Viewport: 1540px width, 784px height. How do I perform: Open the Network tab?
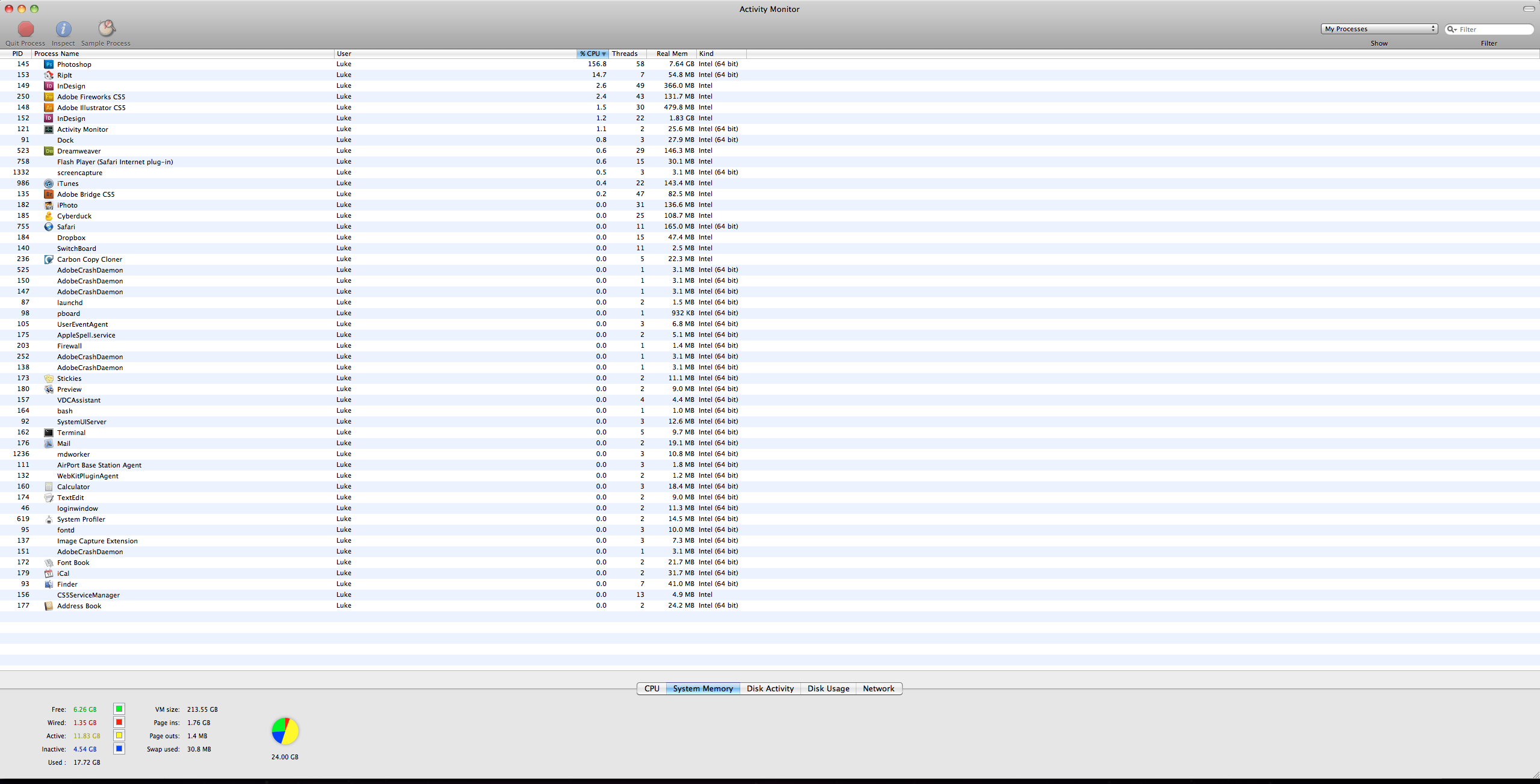coord(878,689)
